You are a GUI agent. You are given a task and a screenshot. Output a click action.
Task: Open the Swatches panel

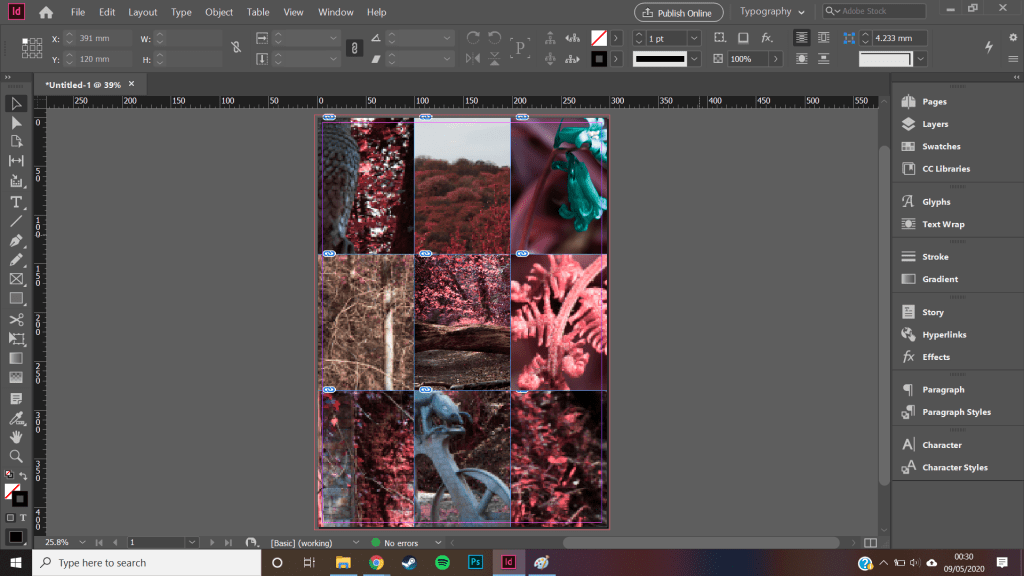click(940, 146)
